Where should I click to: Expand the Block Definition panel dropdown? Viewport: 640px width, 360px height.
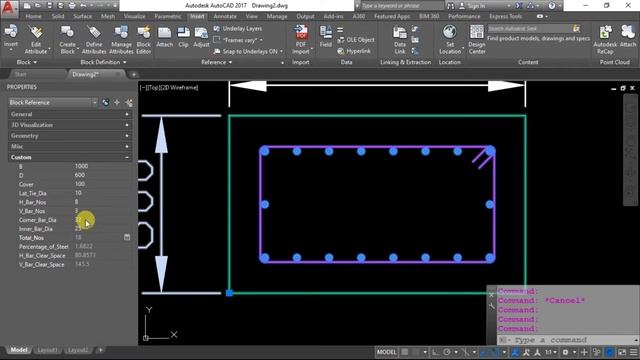click(103, 62)
